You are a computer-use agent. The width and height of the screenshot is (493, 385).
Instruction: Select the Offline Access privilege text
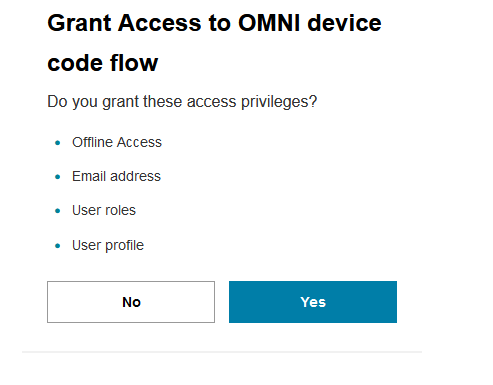coord(117,142)
